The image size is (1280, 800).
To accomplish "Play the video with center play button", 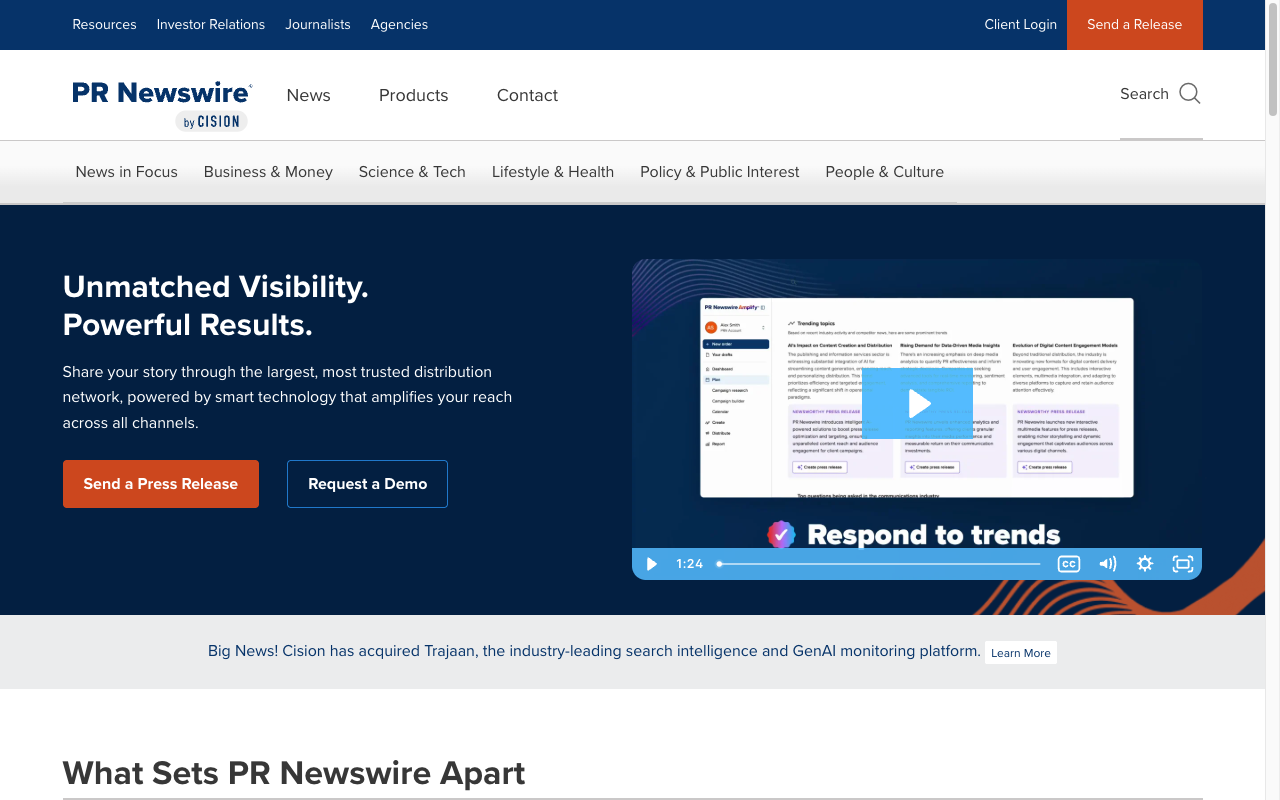I will pos(917,404).
